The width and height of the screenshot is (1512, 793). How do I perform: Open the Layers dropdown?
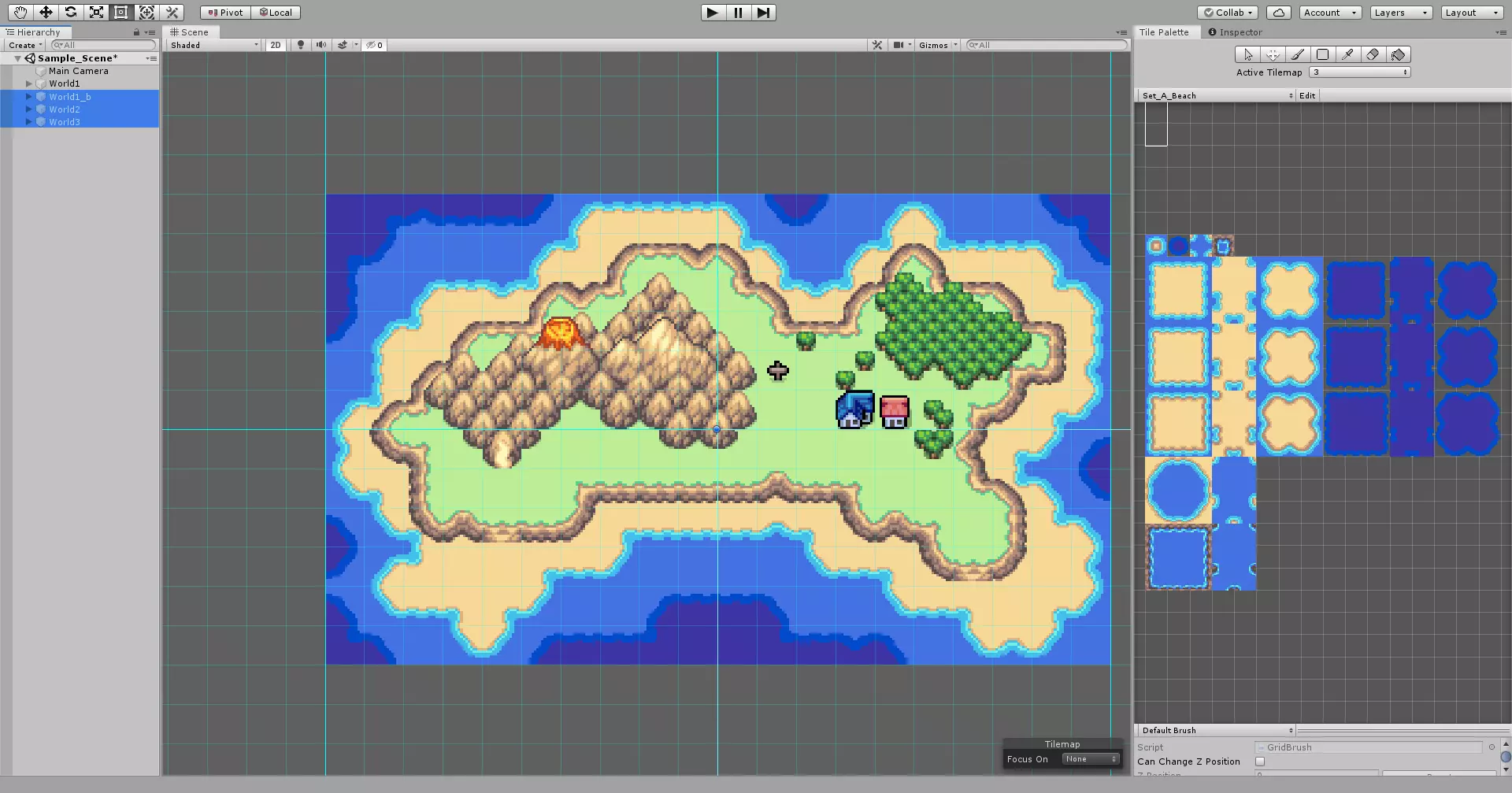pos(1401,13)
